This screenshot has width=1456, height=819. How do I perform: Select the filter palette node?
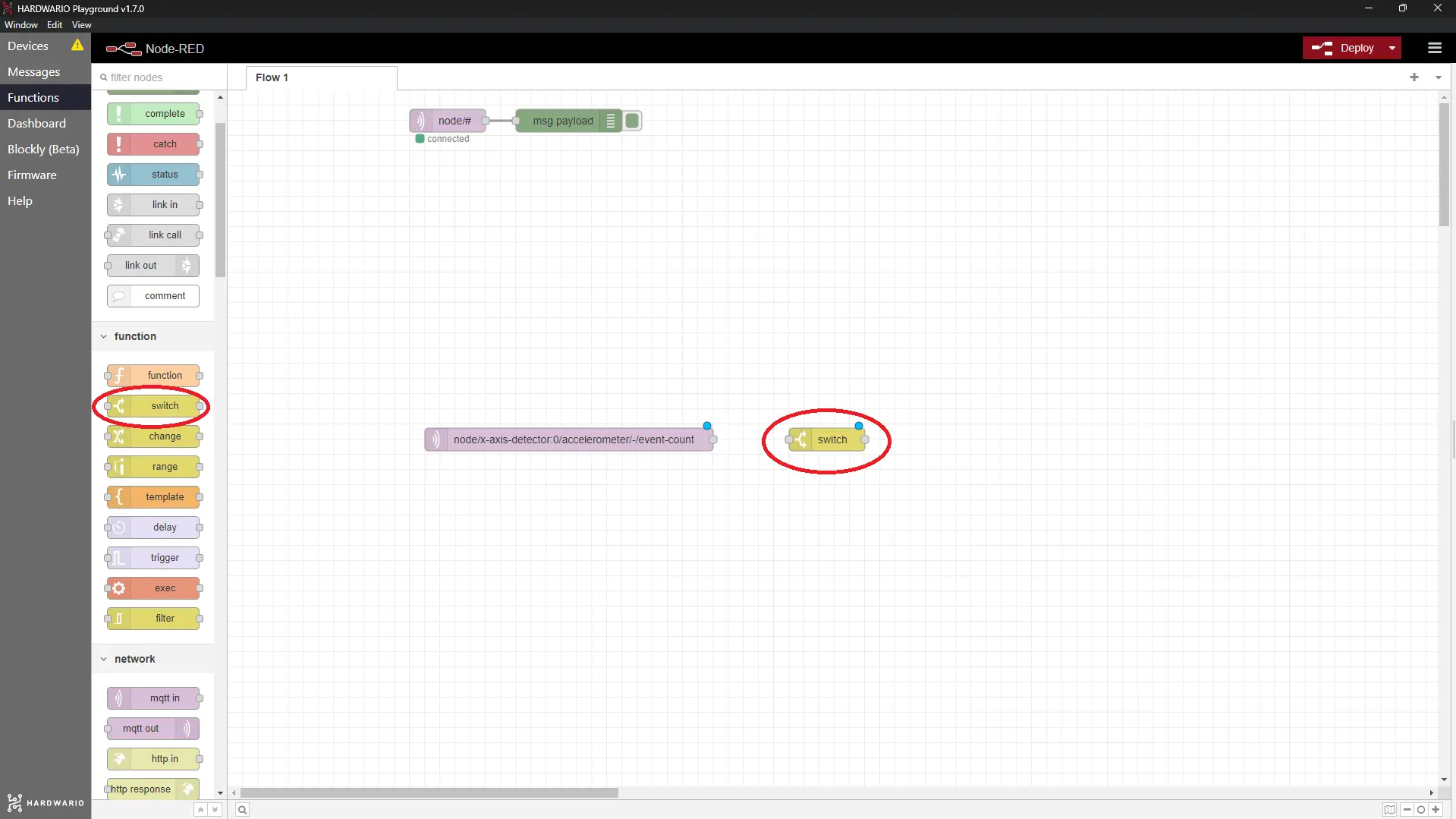coord(153,619)
